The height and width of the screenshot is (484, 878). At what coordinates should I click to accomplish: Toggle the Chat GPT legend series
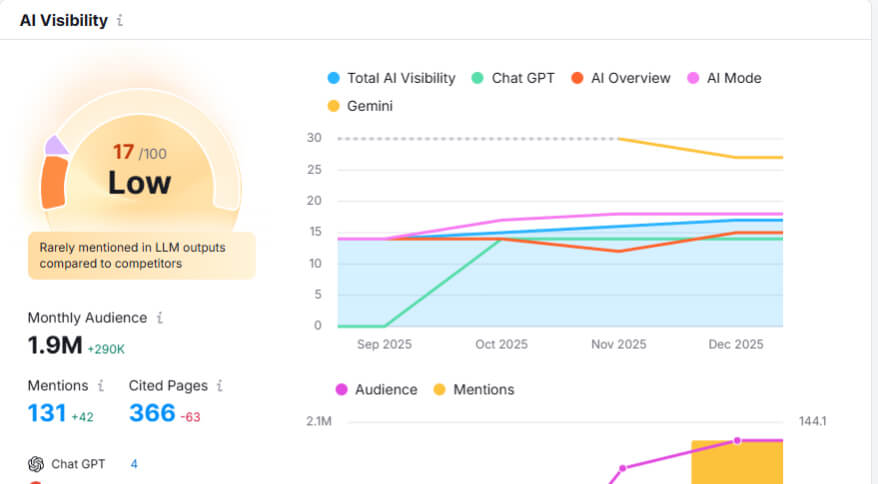click(513, 78)
